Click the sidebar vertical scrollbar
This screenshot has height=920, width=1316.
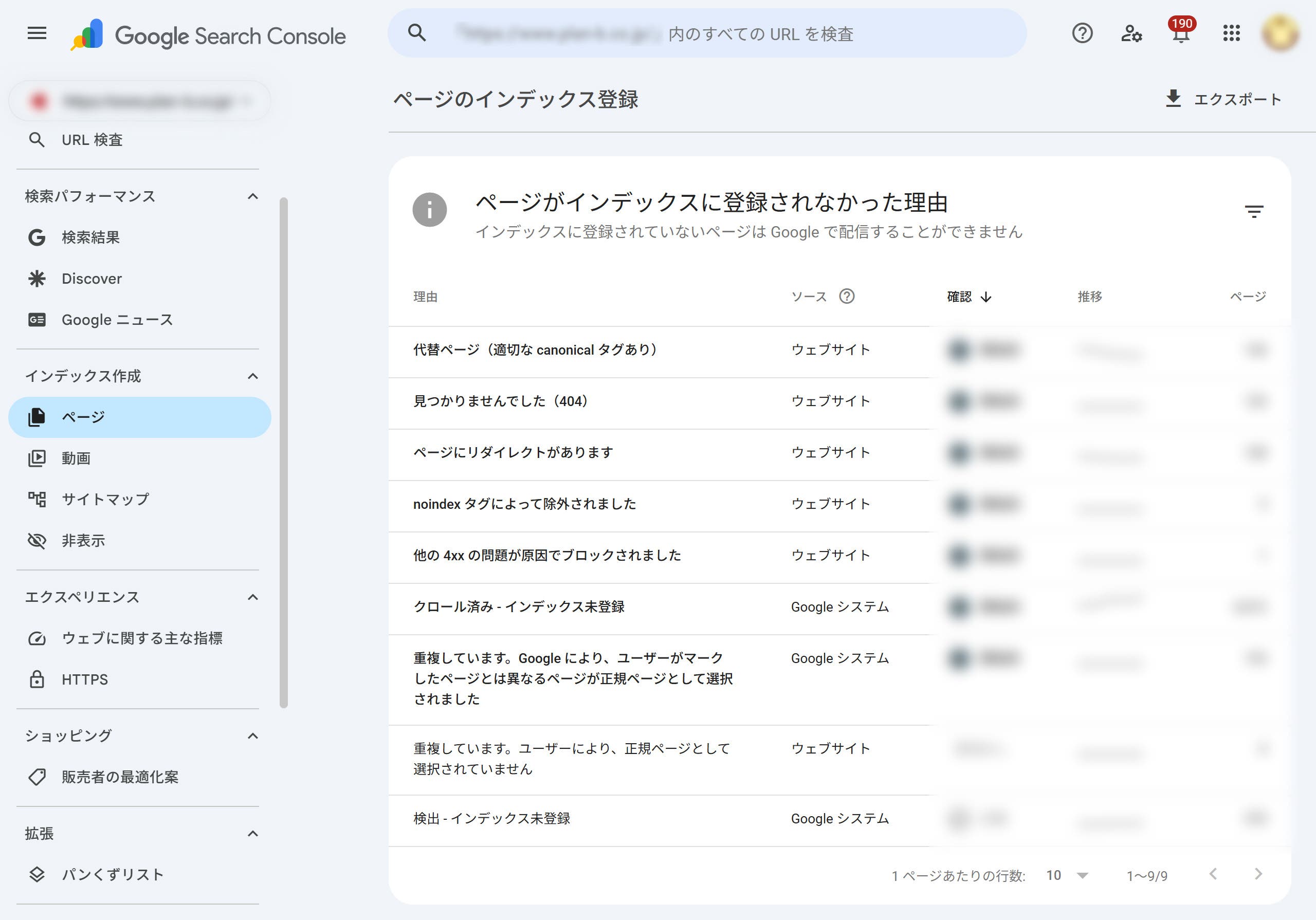click(284, 453)
